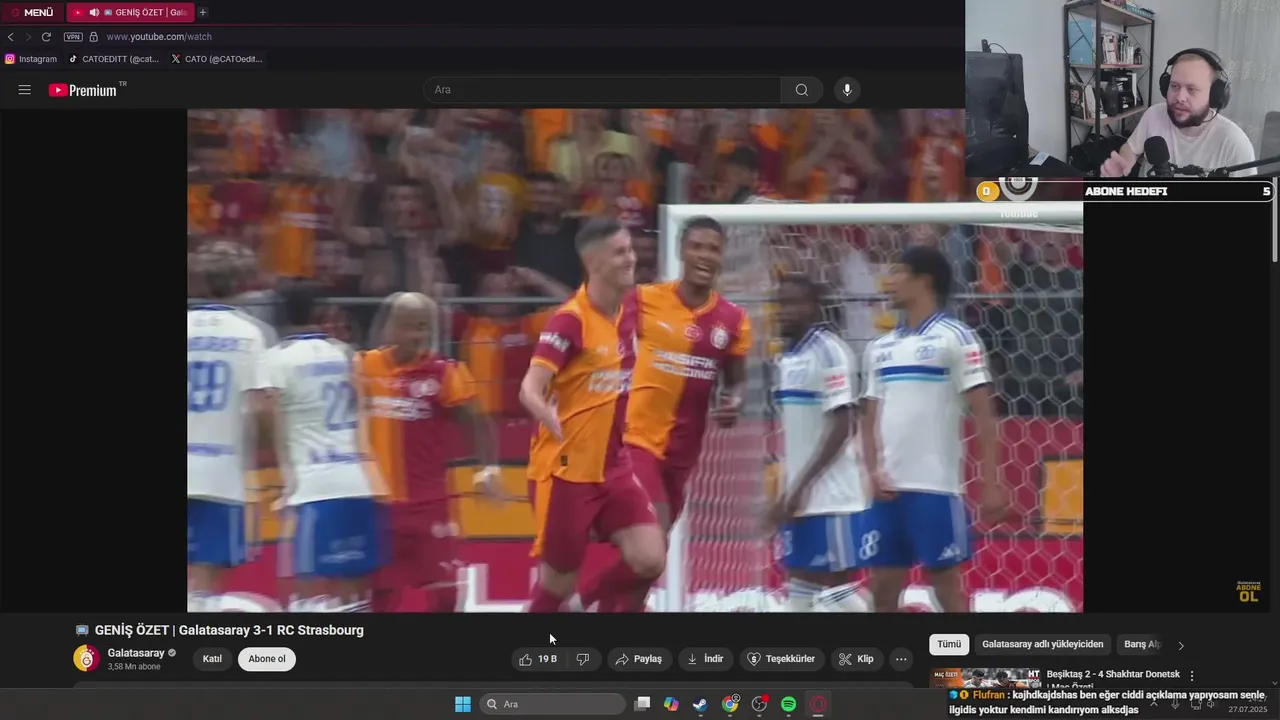Send thanks with Teşekkürler button
Image resolution: width=1280 pixels, height=720 pixels.
782,659
